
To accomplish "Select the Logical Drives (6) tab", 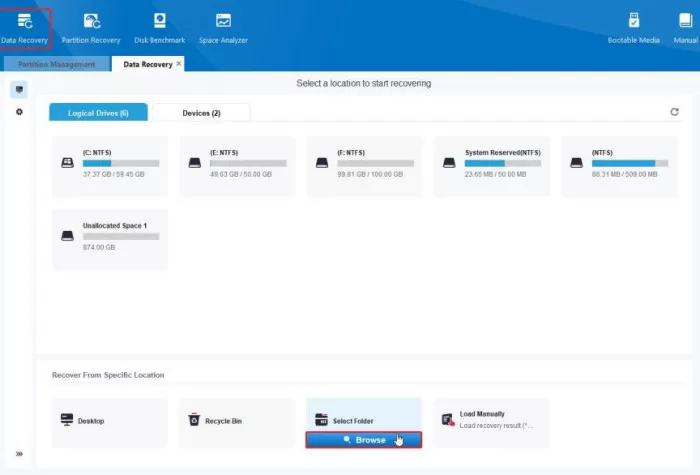I will tap(98, 112).
